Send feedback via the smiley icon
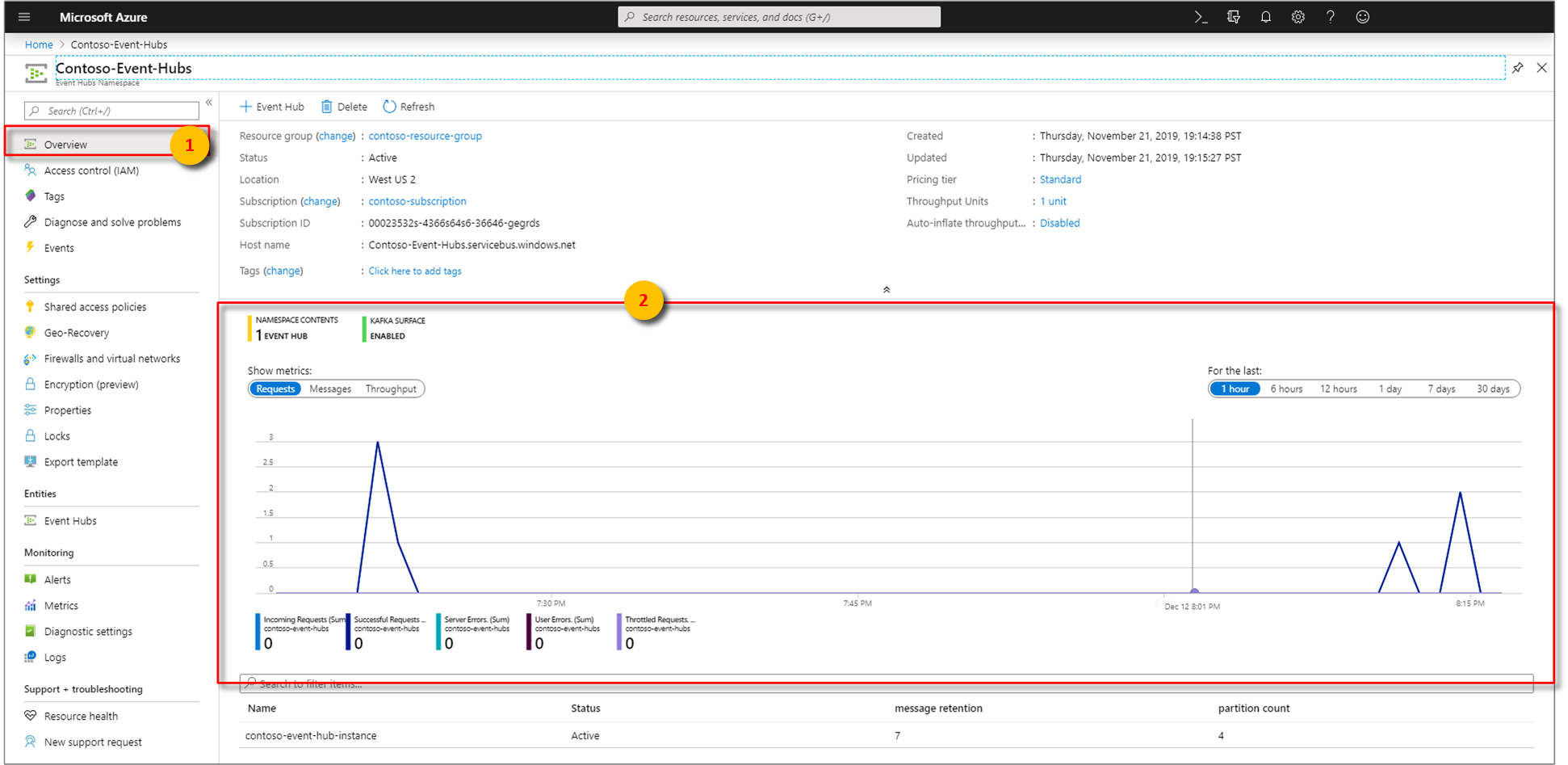Viewport: 1568px width, 765px height. 1362,16
